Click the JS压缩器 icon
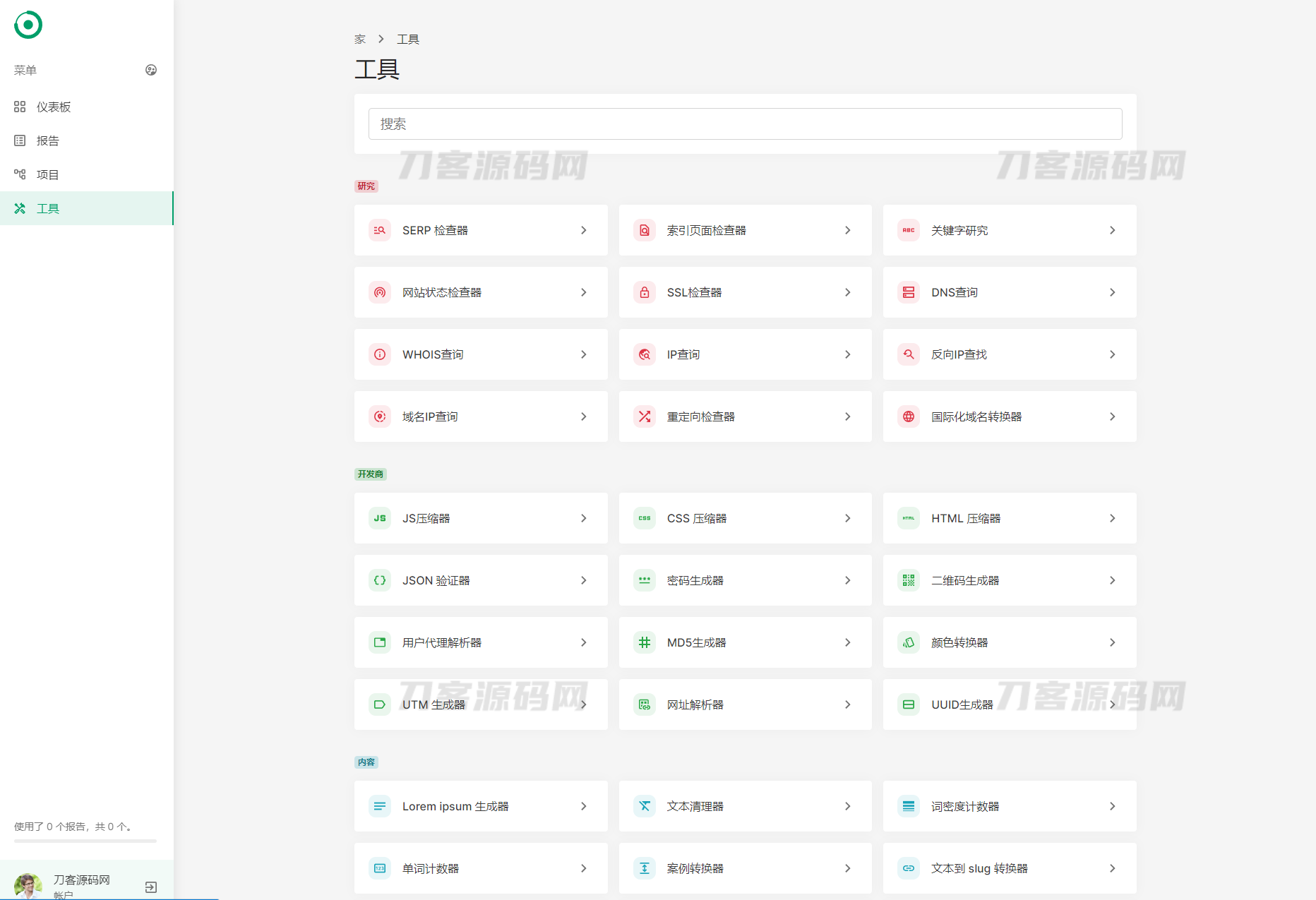 [x=380, y=518]
